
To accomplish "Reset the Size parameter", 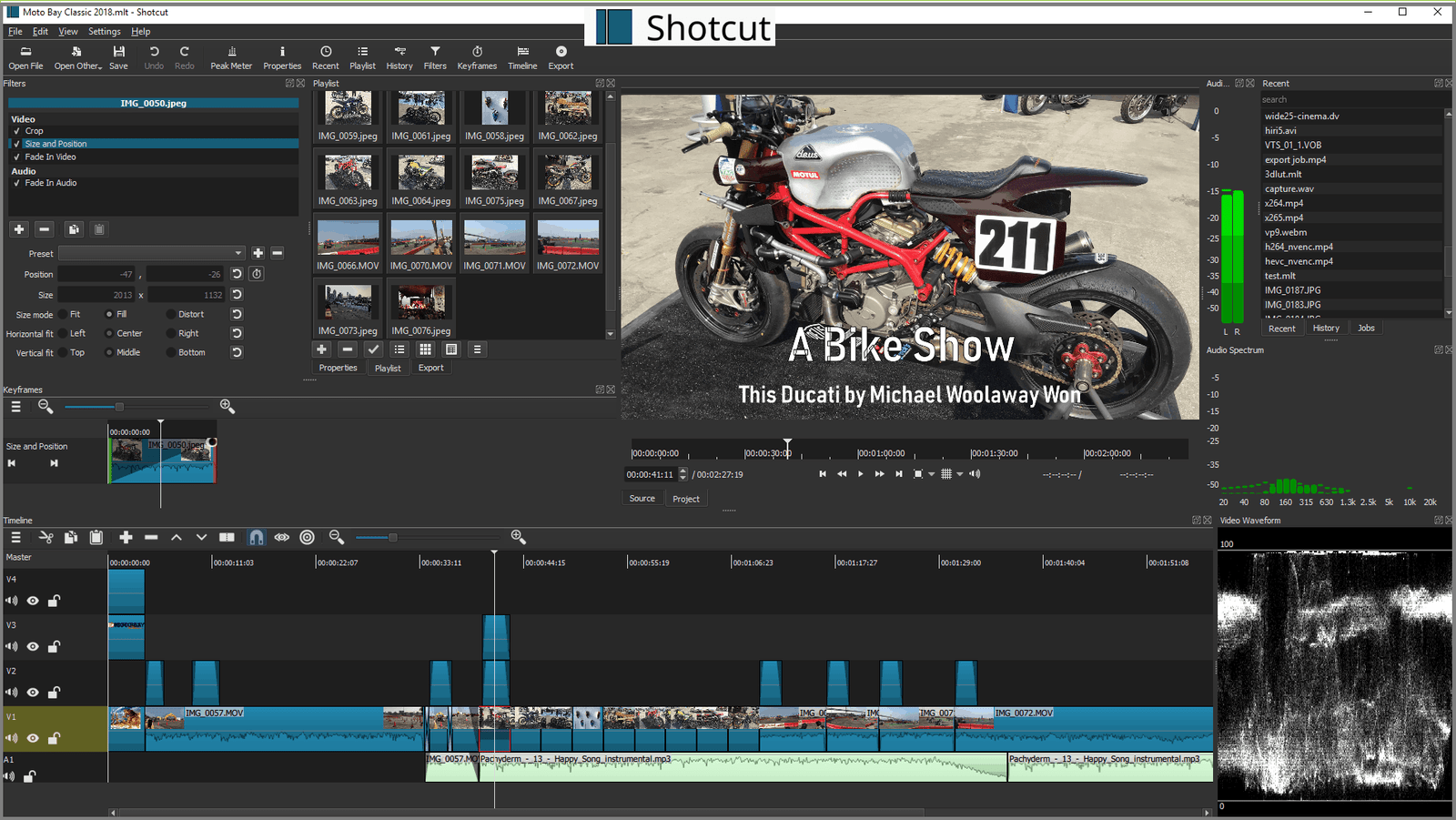I will 237,295.
